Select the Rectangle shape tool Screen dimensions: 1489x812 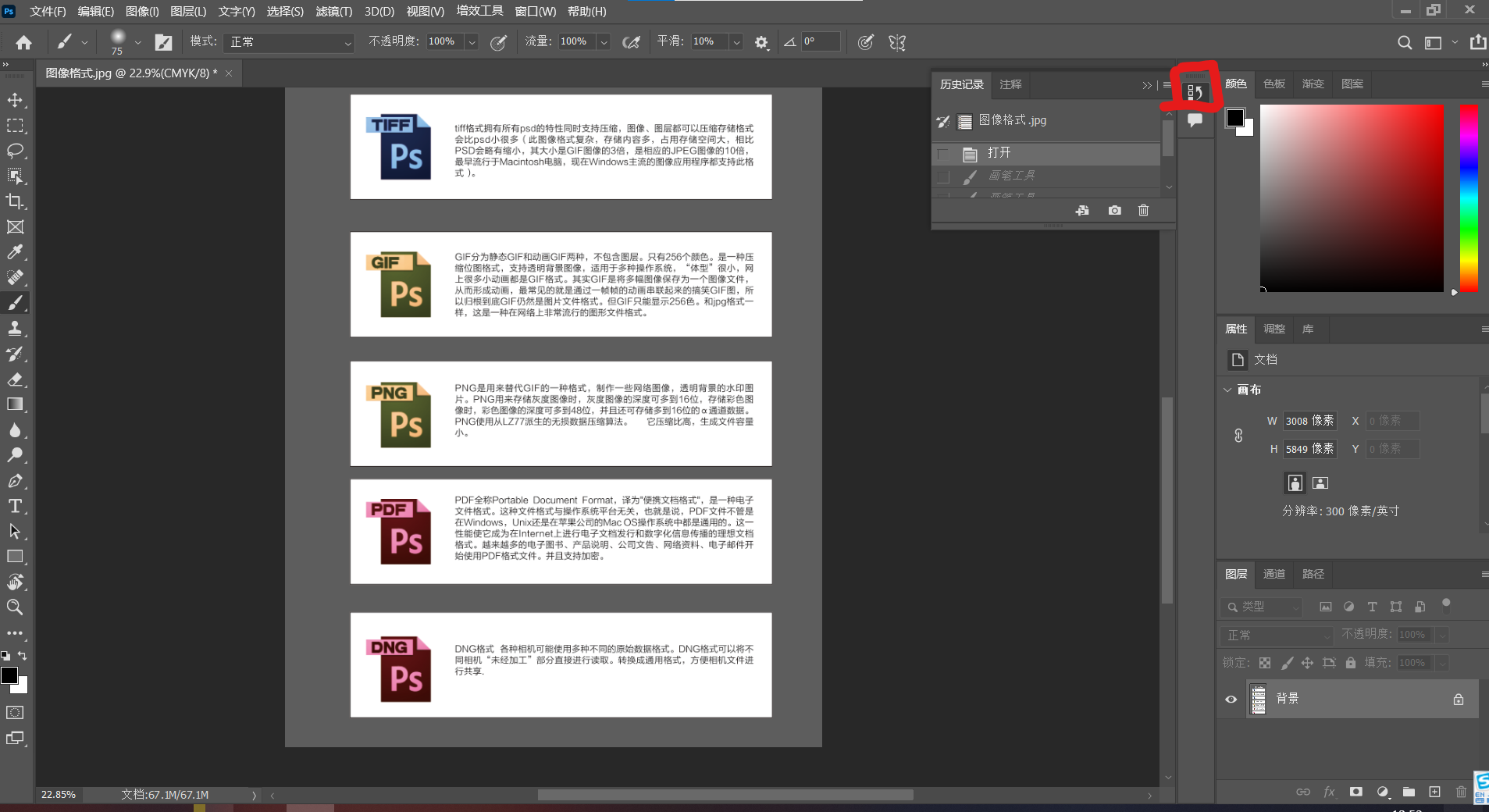15,557
